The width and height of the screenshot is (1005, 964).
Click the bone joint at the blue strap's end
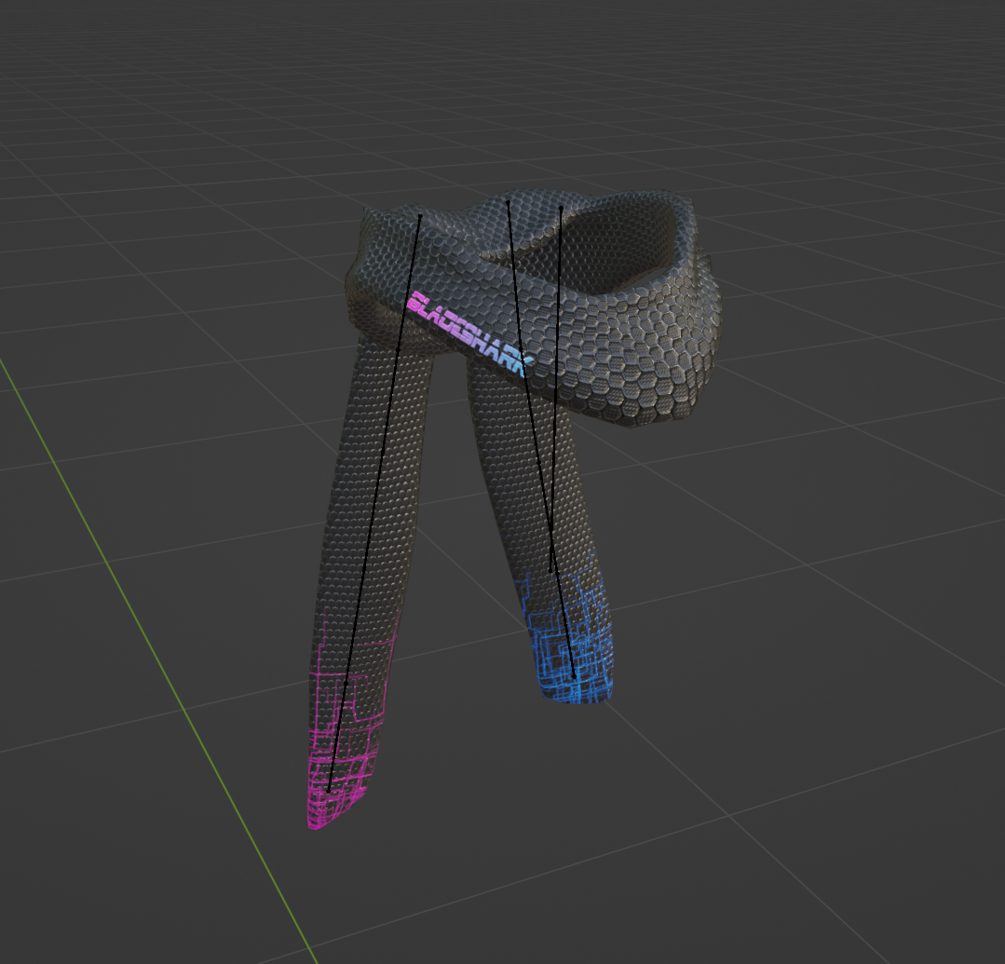[574, 676]
